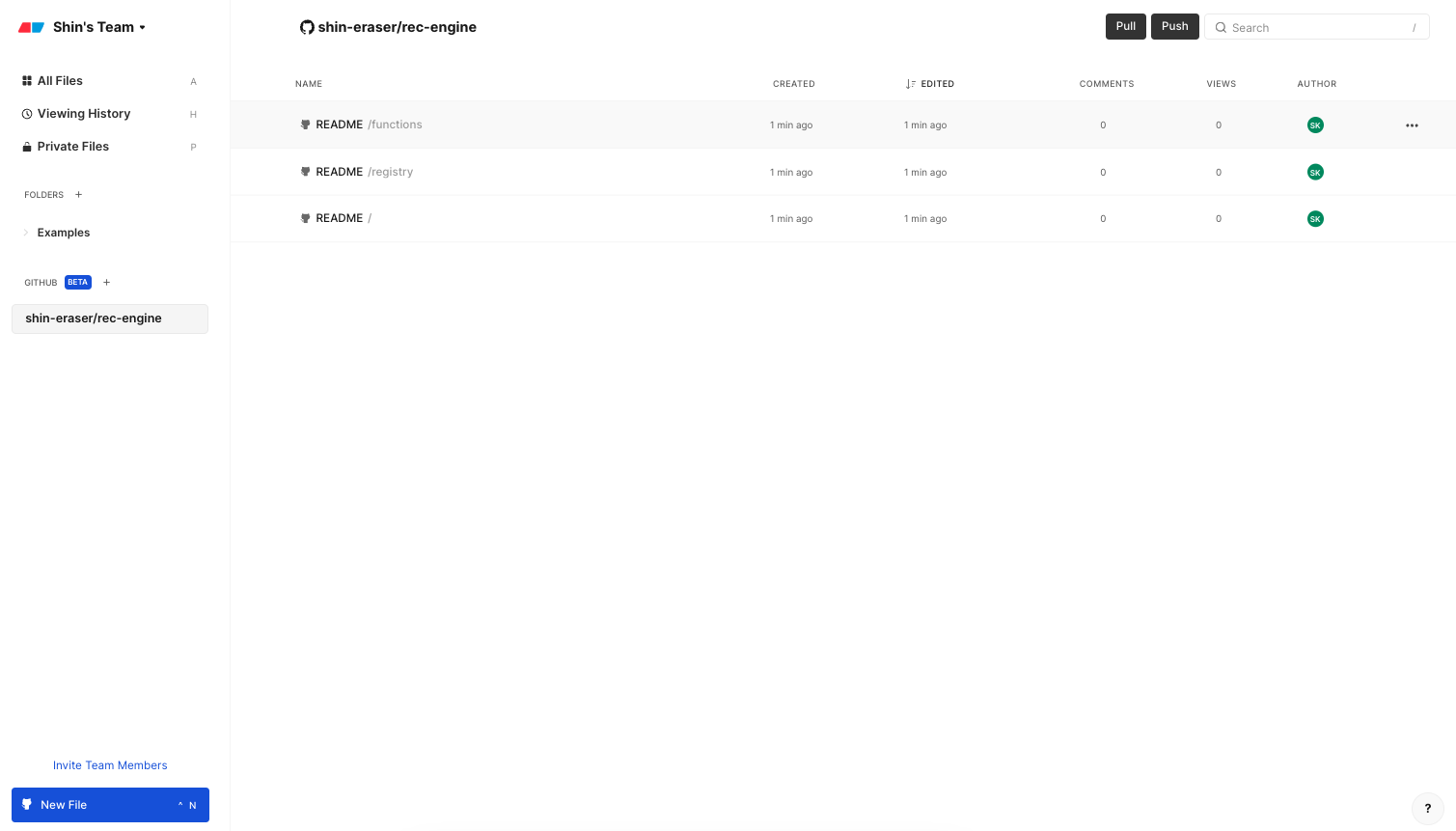The height and width of the screenshot is (831, 1456).
Task: Open the help question mark button
Action: (1428, 809)
